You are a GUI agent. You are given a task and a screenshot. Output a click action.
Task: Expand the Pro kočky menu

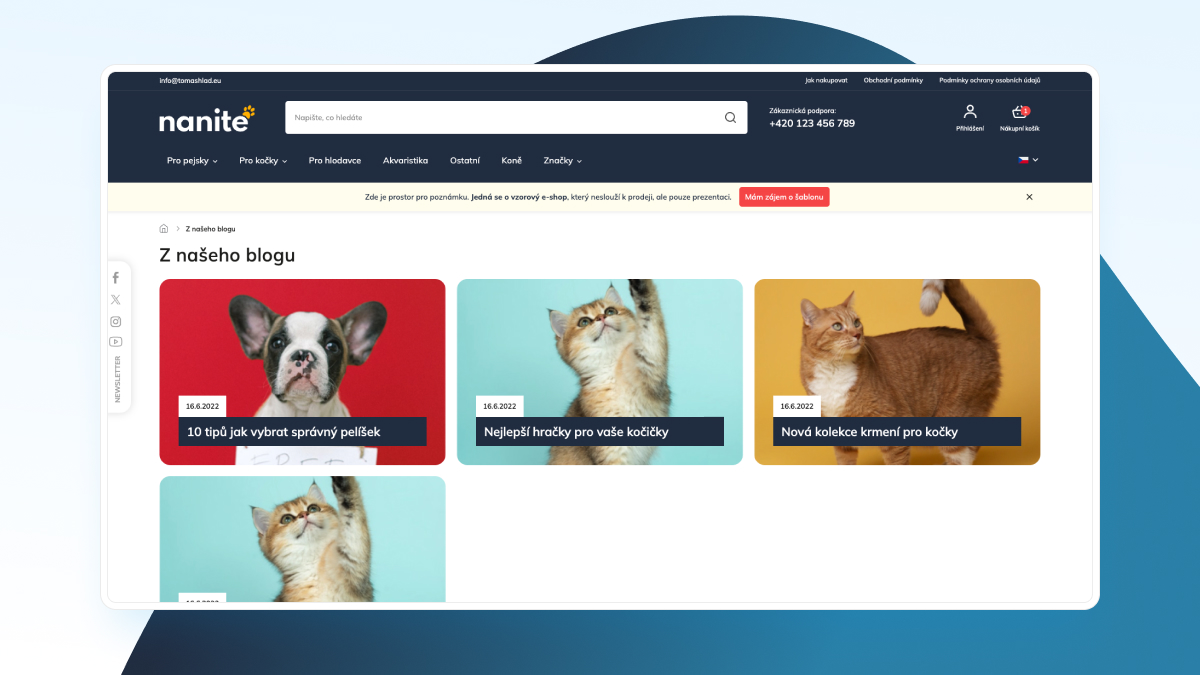263,160
